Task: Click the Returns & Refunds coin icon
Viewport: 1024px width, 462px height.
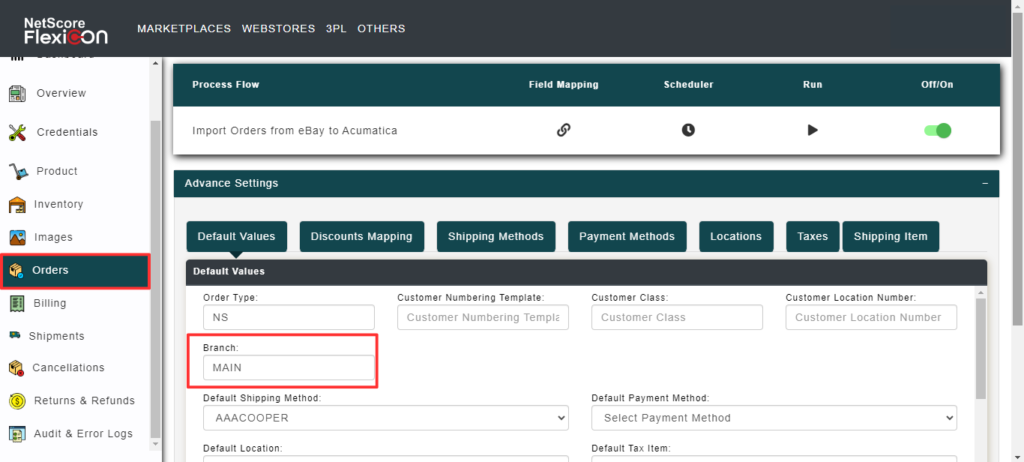Action: 17,401
